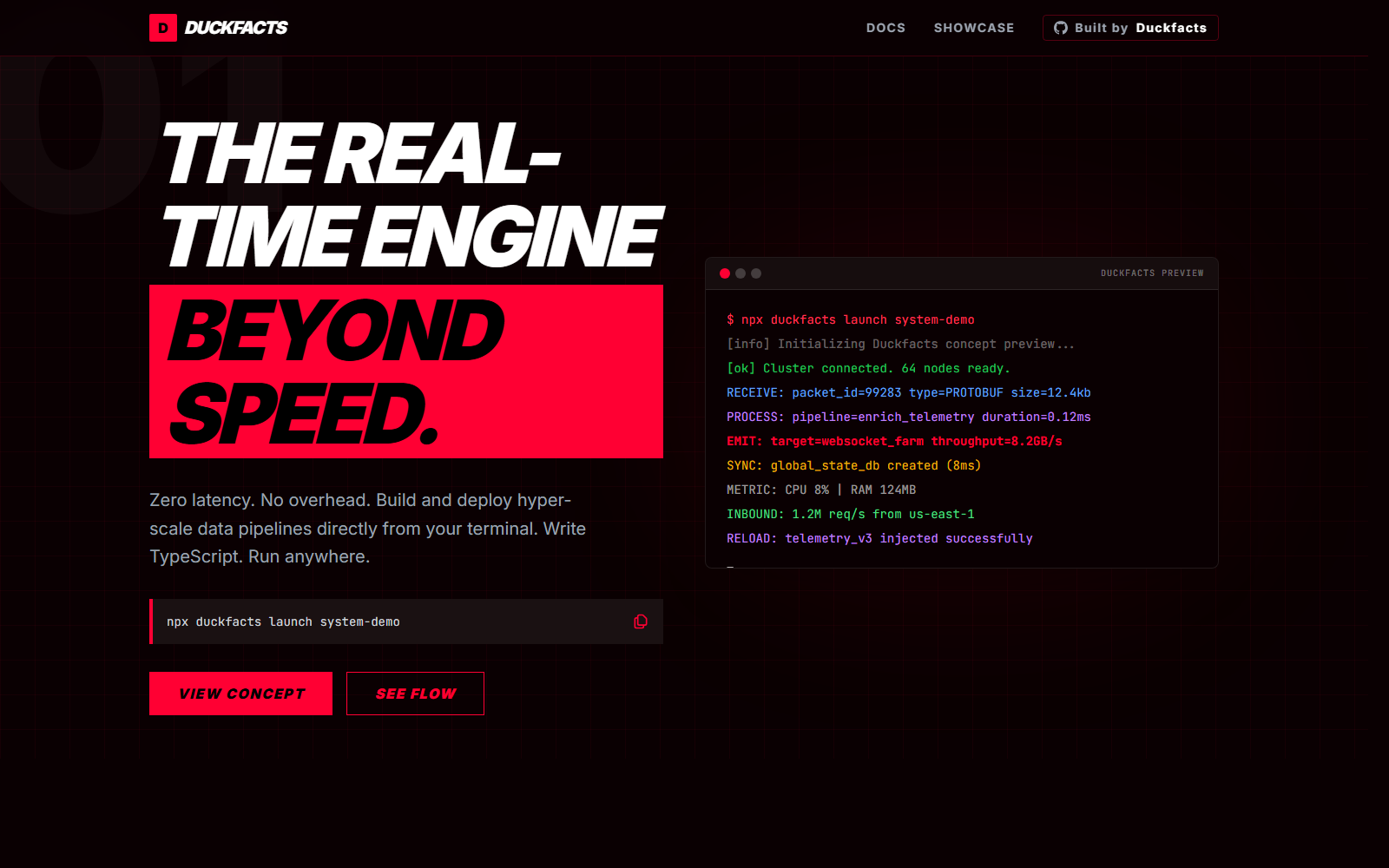Viewport: 1389px width, 868px height.
Task: Click the EMIT throughput line in the terminal
Action: [x=894, y=441]
